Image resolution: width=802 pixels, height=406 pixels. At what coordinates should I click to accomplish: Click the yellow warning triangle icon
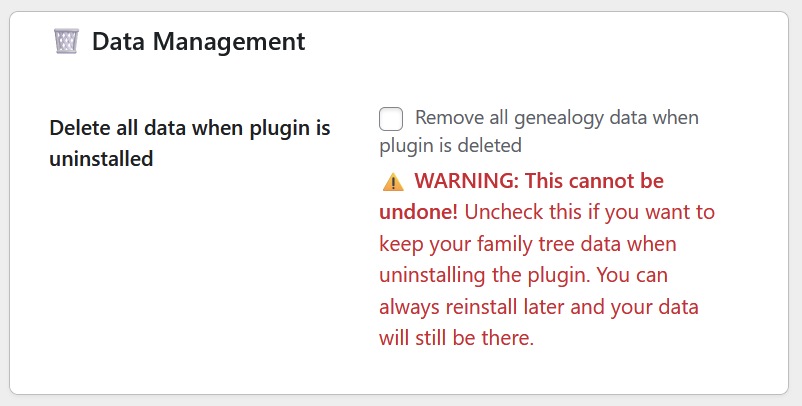pos(392,182)
